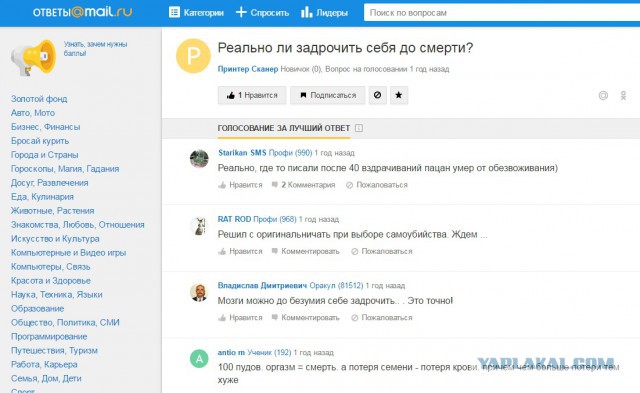Open Семья, Дом, Дети category
640x393 pixels.
(46, 378)
